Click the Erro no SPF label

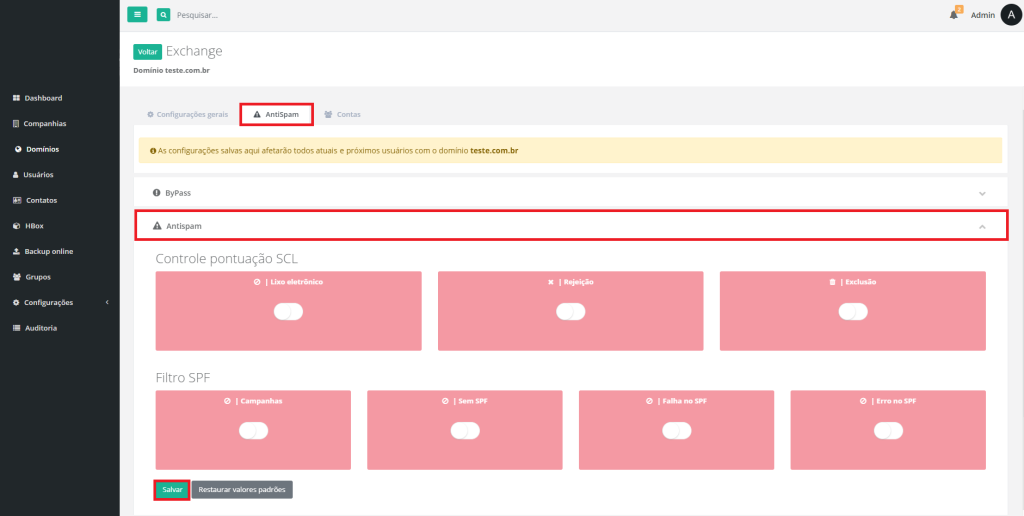[x=895, y=401]
